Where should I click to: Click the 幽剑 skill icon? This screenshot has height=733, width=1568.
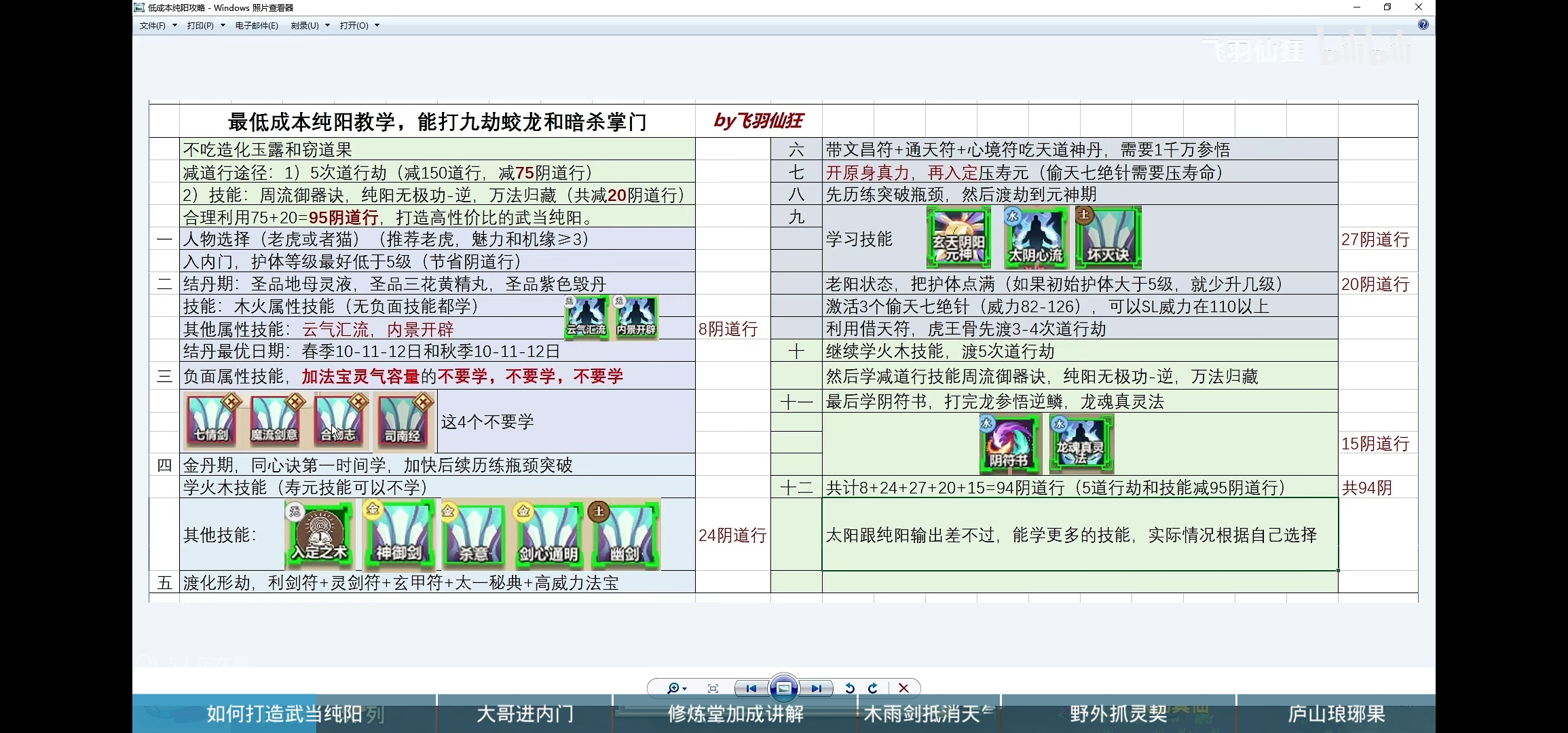tap(624, 535)
